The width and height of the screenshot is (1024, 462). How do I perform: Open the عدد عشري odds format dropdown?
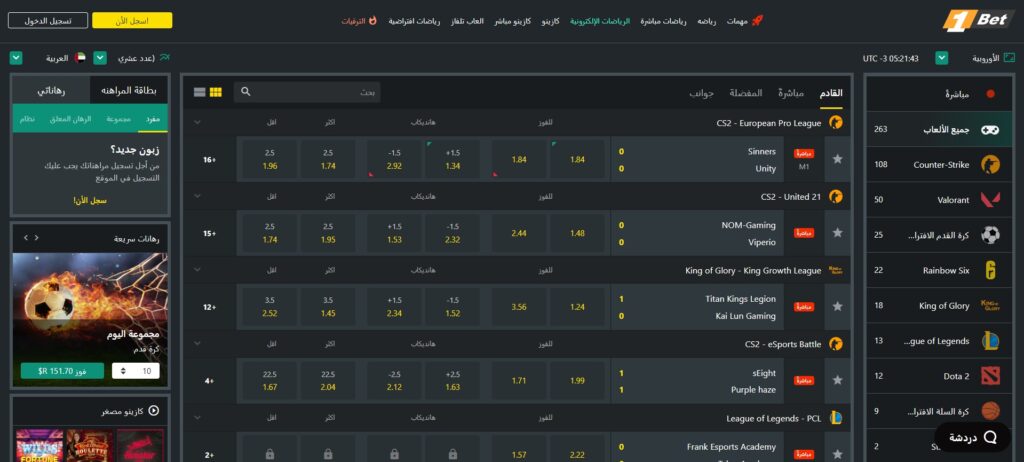100,58
